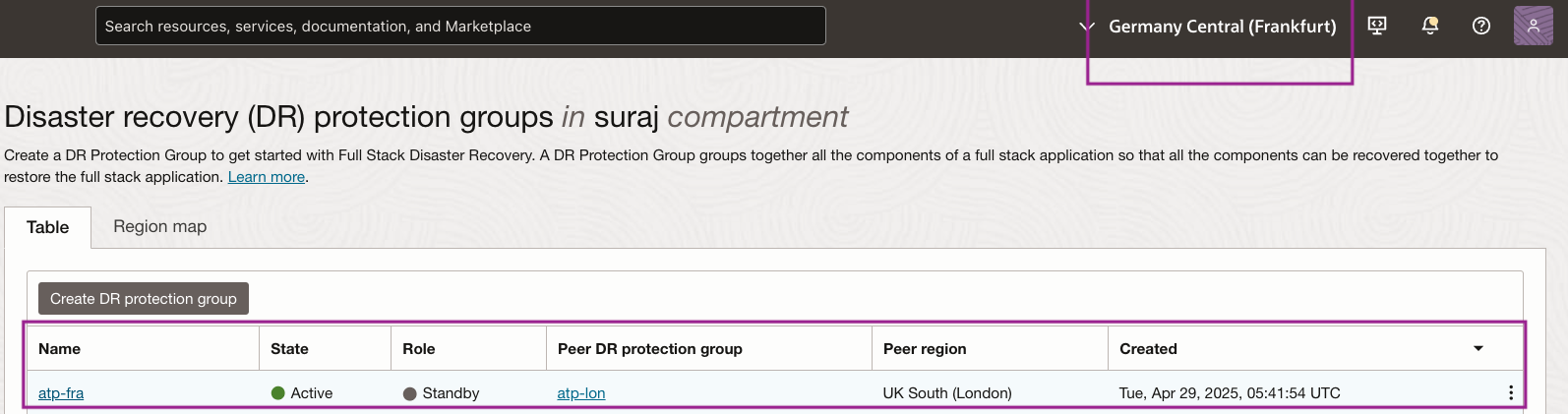Open the atp-fra row actions menu
1568x414 pixels.
pyautogui.click(x=1511, y=393)
